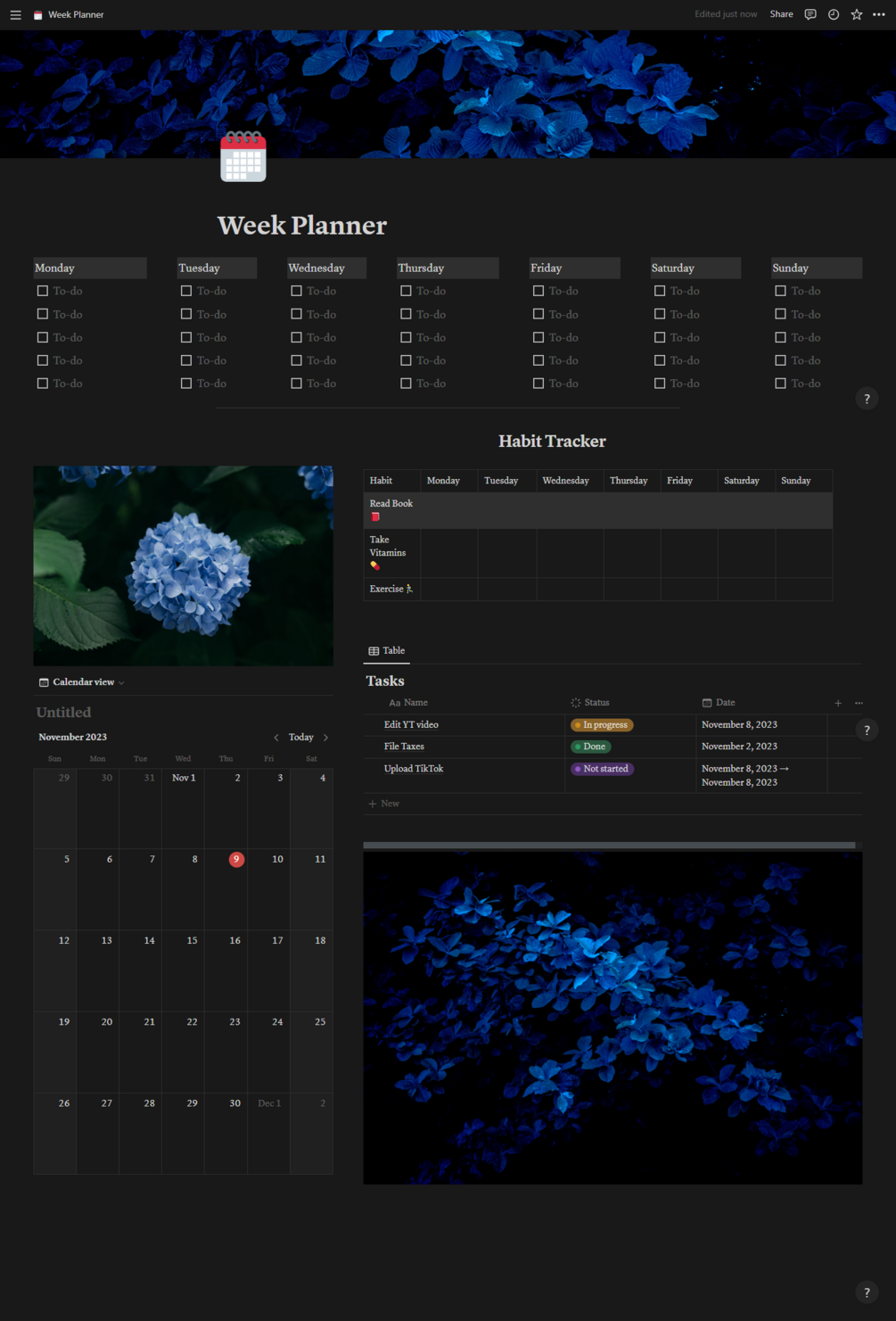Viewport: 896px width, 1321px height.
Task: Favorite the page with star icon
Action: click(x=857, y=14)
